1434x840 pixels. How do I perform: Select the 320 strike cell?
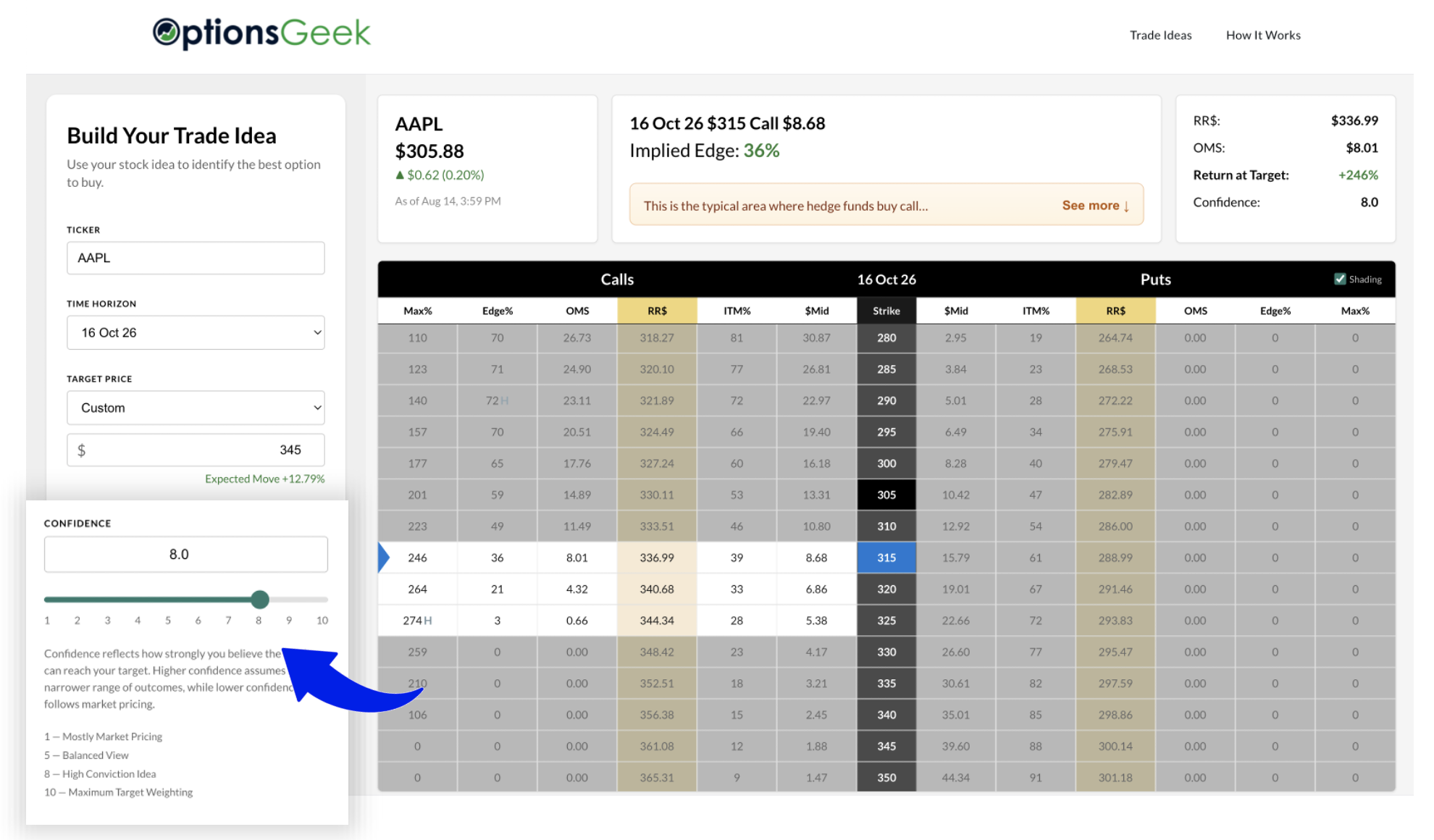point(886,589)
